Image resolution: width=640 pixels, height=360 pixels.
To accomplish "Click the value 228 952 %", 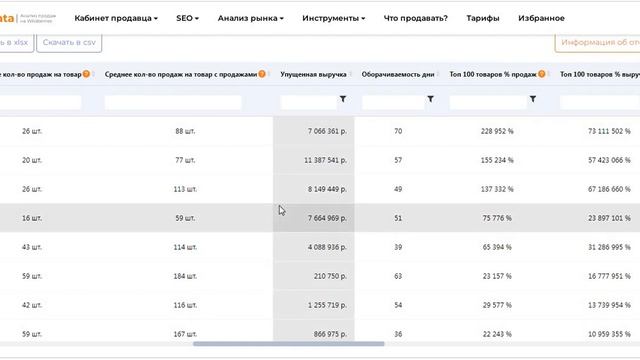I will (x=497, y=131).
